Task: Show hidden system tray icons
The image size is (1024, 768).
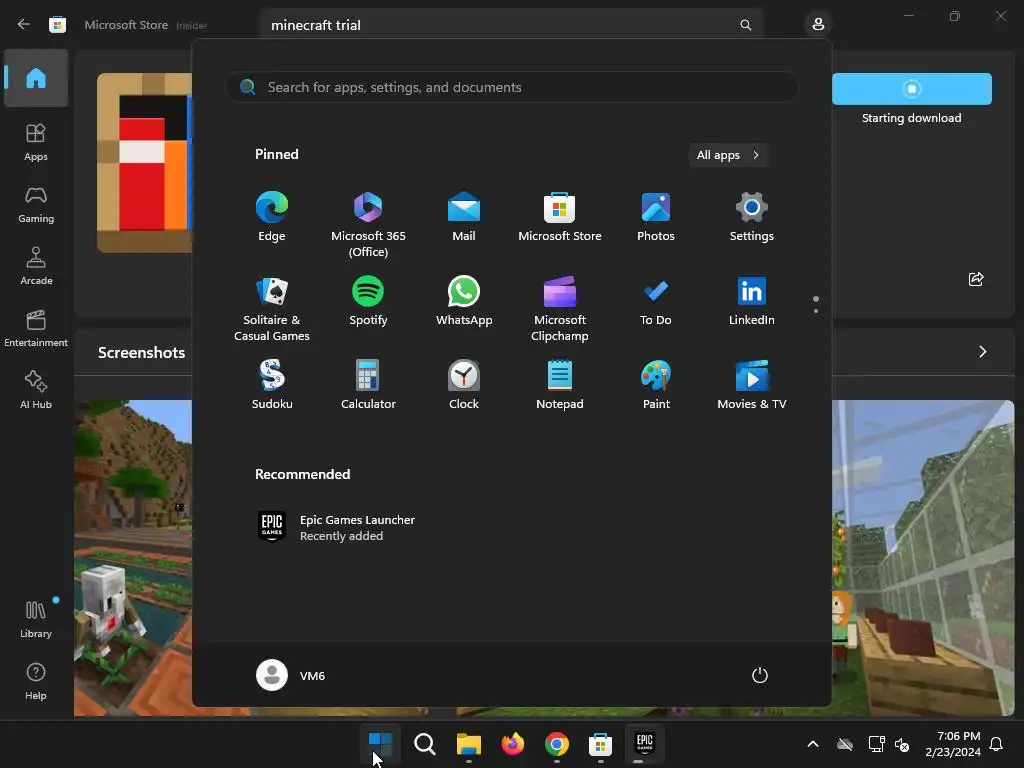Action: tap(813, 744)
